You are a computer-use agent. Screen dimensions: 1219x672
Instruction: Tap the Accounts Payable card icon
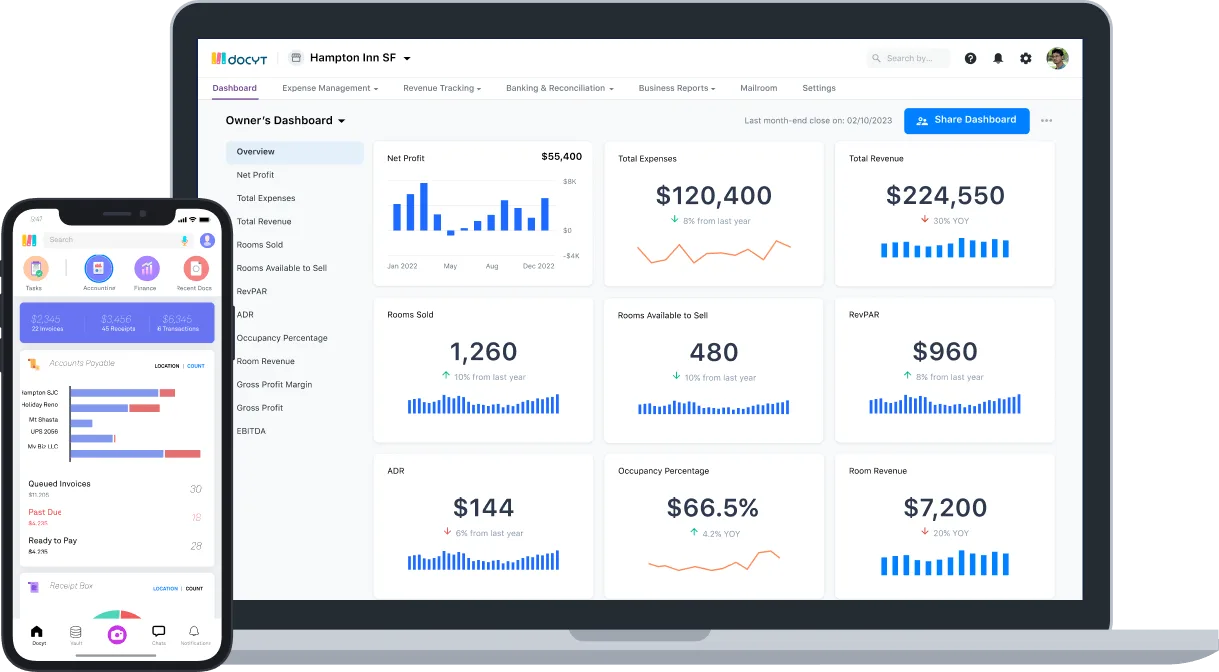tap(34, 364)
